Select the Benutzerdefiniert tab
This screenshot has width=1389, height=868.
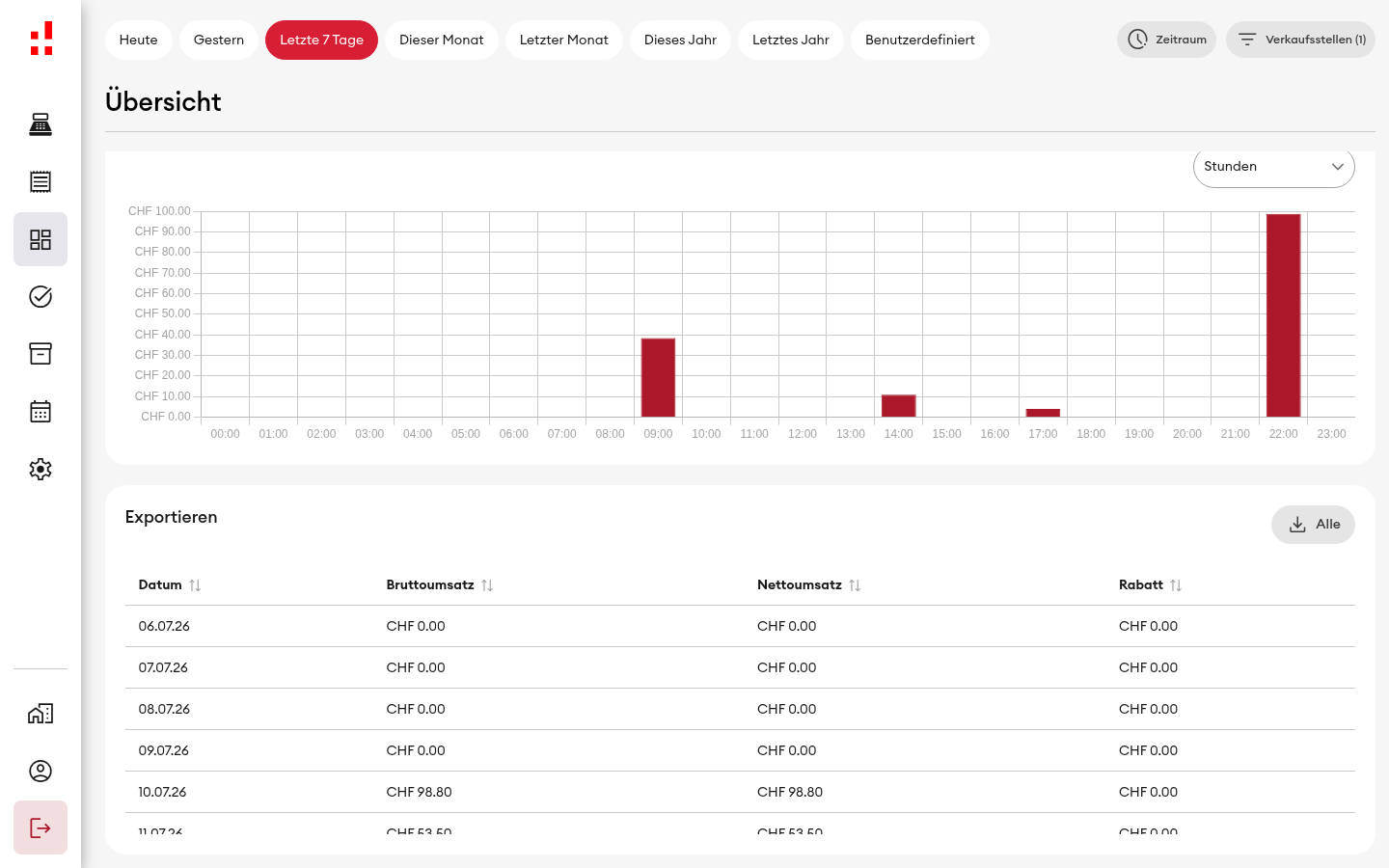tap(920, 41)
